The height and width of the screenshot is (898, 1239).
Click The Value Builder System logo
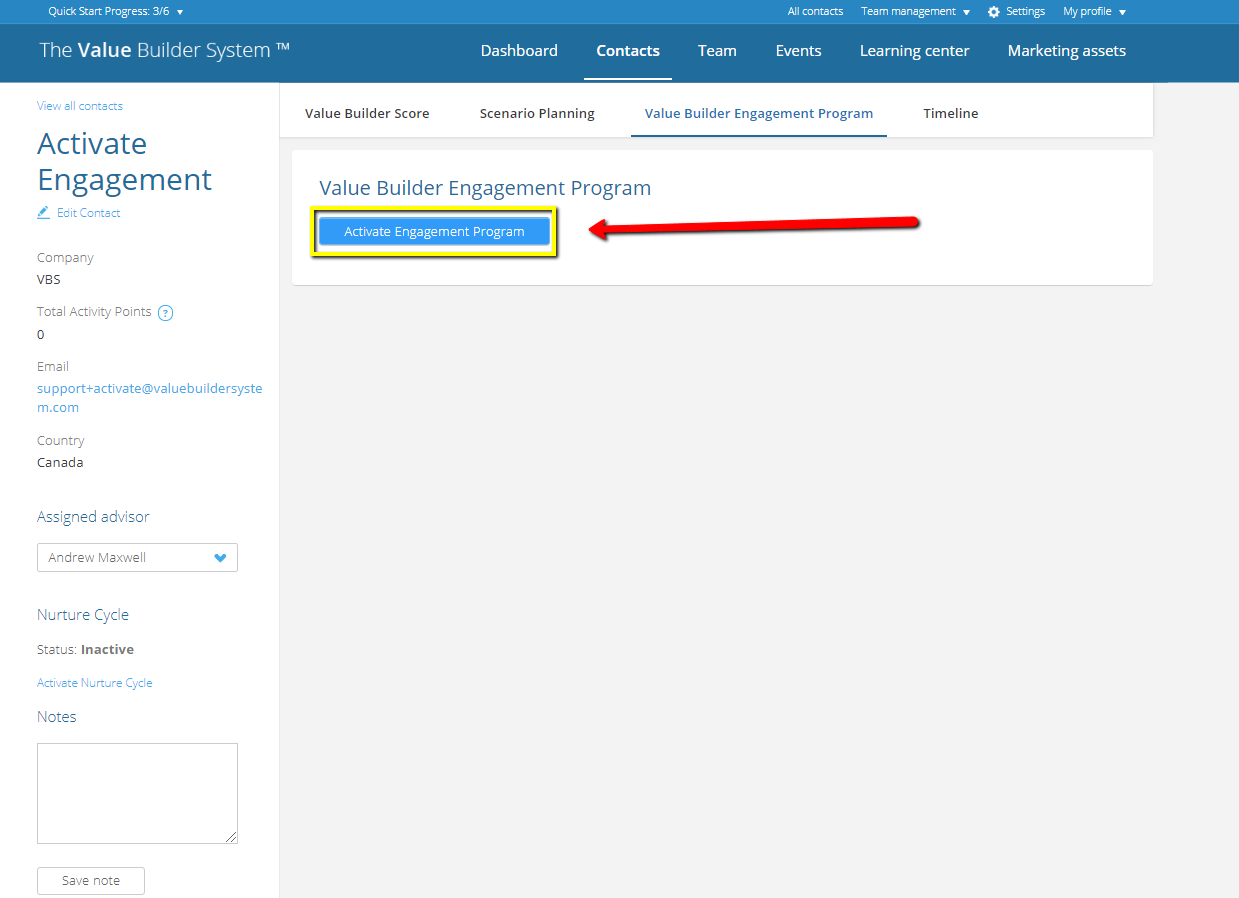165,50
